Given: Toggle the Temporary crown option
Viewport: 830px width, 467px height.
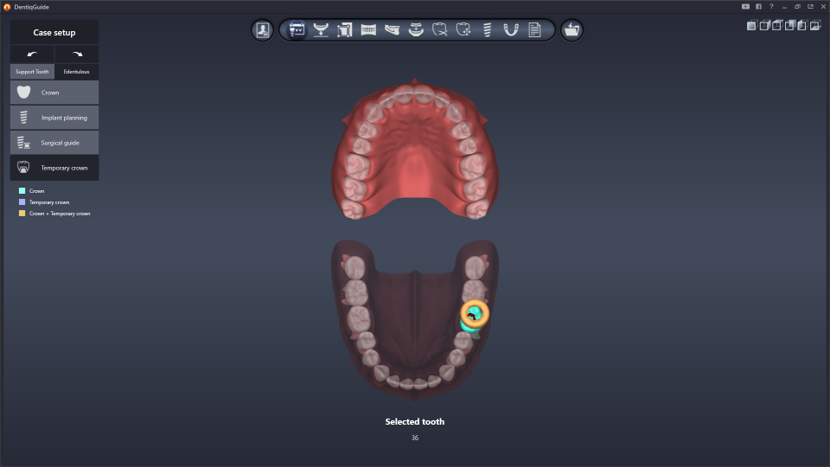Looking at the screenshot, I should click(55, 168).
